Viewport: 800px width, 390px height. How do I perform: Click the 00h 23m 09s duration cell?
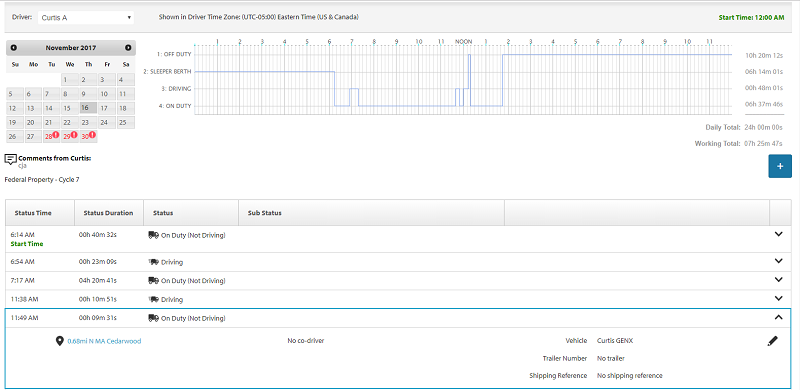(x=97, y=262)
